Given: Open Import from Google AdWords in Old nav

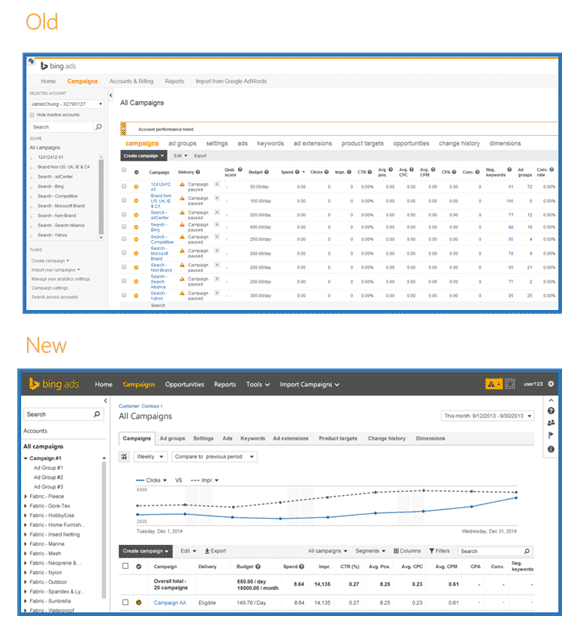Looking at the screenshot, I should click(231, 81).
